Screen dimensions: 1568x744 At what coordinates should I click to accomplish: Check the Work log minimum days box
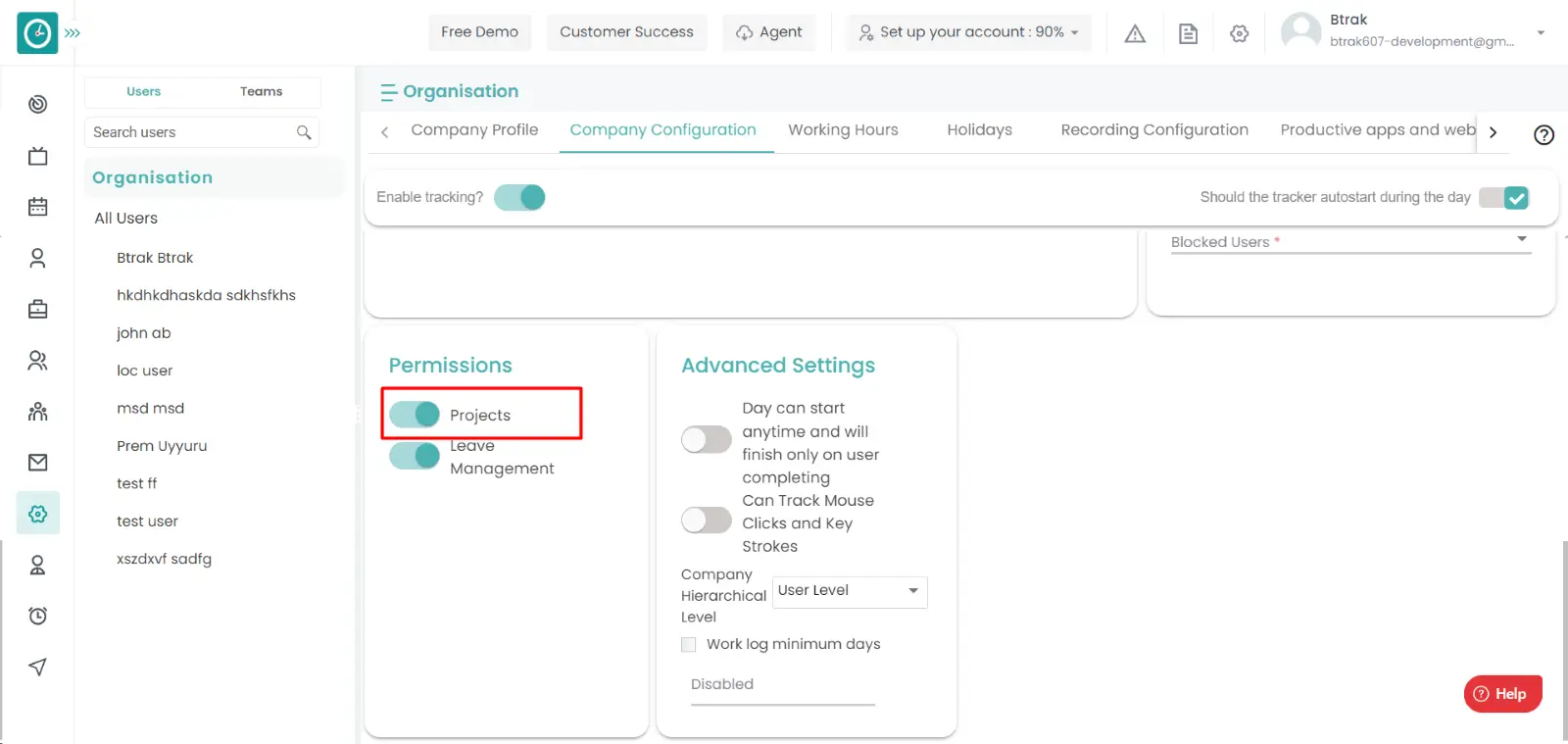pyautogui.click(x=689, y=644)
